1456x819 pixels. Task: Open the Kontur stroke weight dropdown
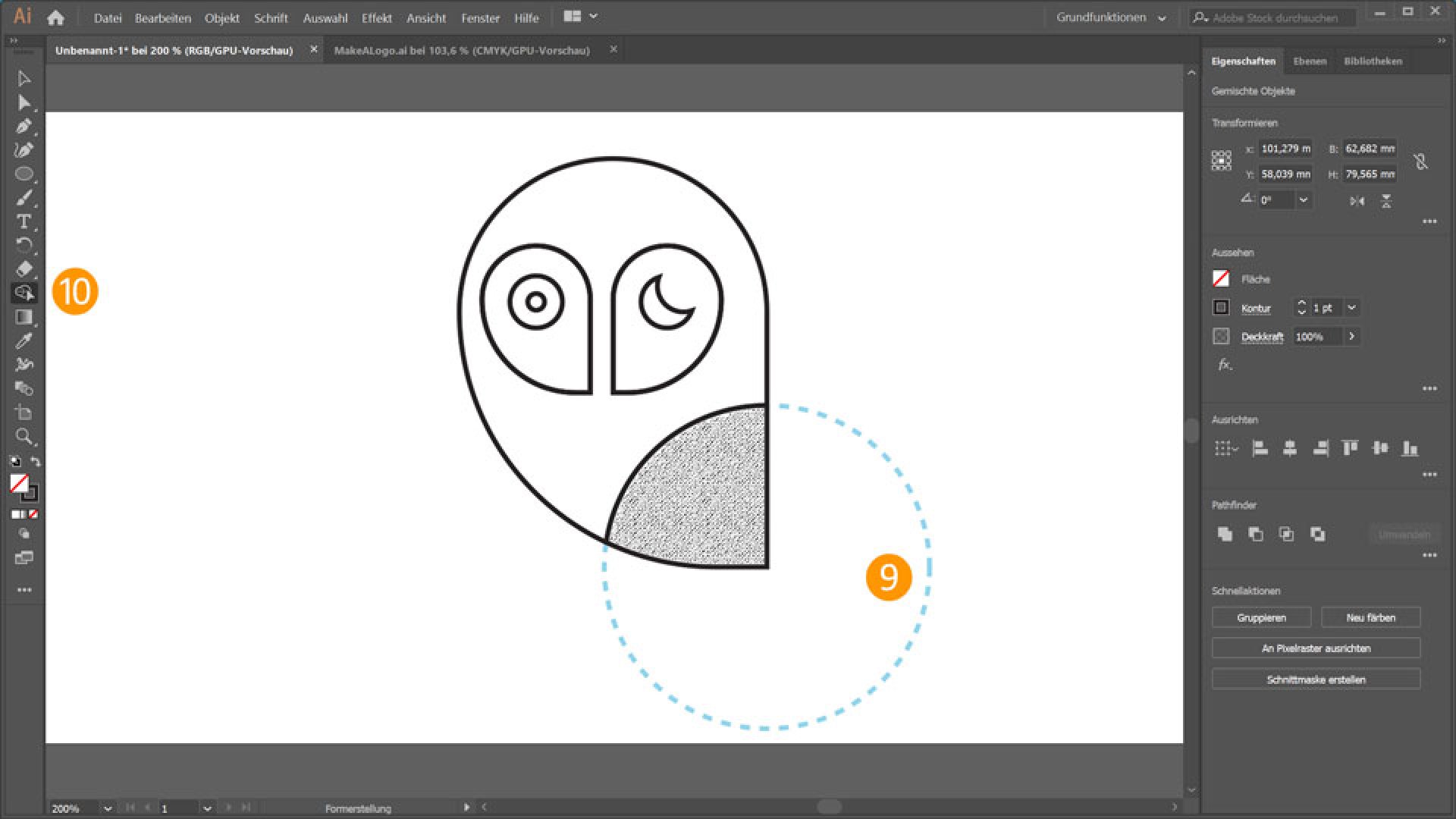[1351, 307]
